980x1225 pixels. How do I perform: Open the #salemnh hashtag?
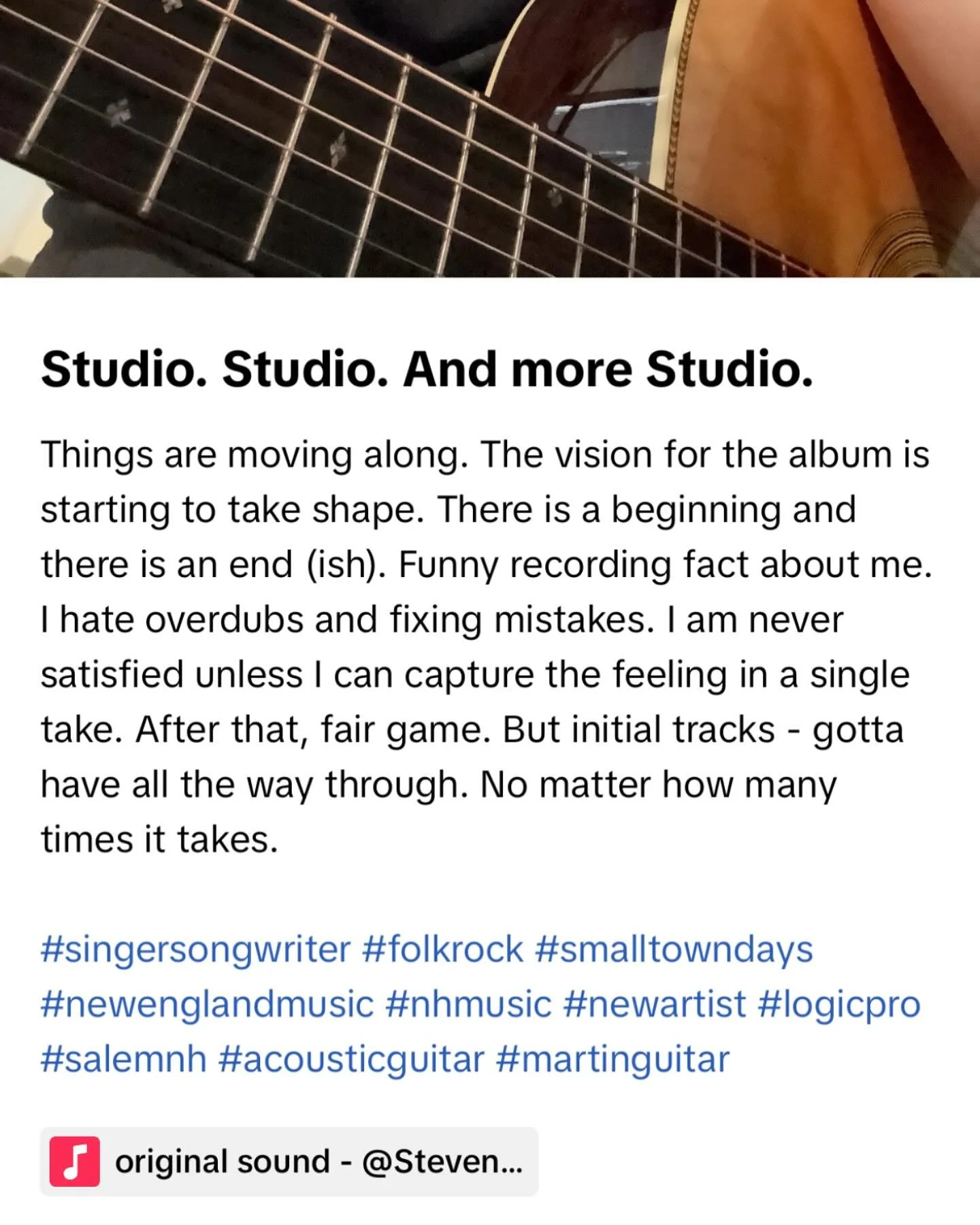coord(124,1060)
